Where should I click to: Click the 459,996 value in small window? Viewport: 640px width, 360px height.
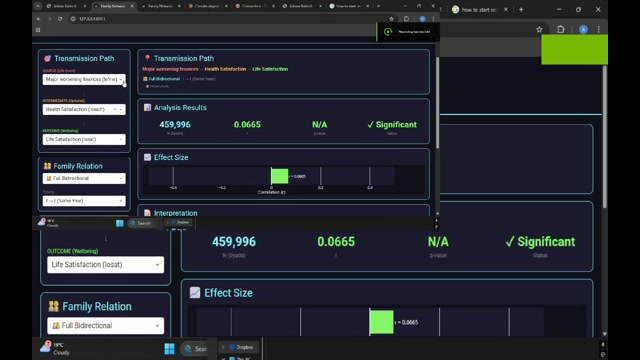(x=175, y=124)
